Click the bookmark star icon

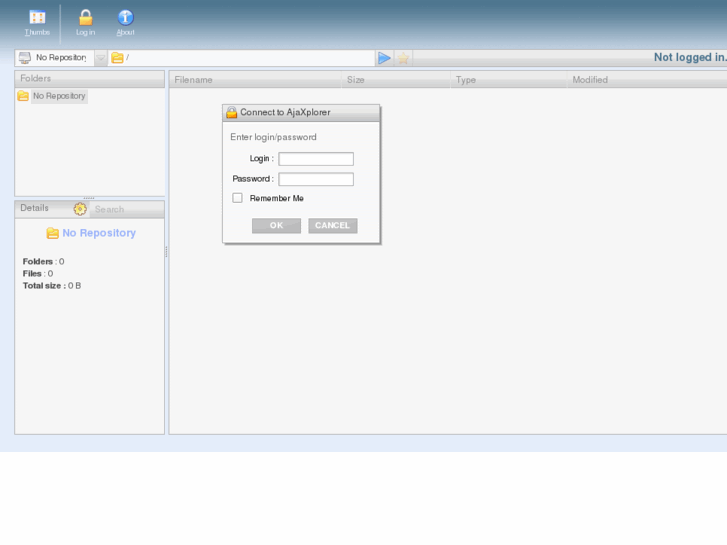coord(403,58)
